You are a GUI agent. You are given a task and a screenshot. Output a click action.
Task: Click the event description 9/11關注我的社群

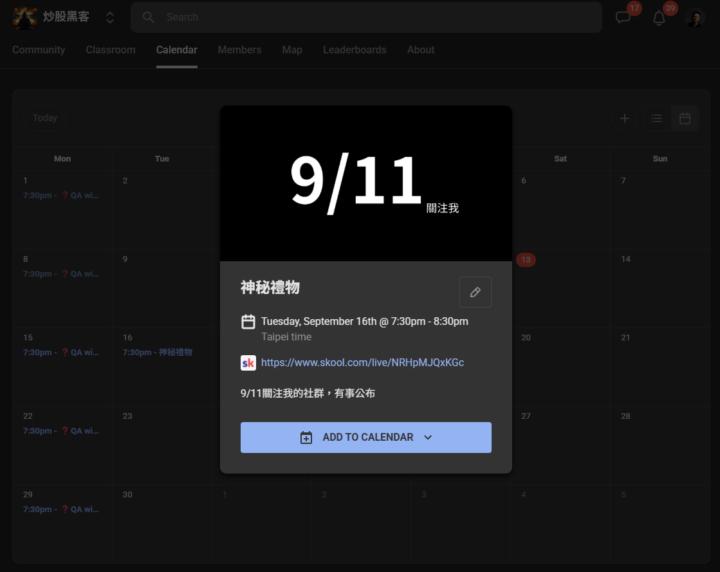(308, 393)
